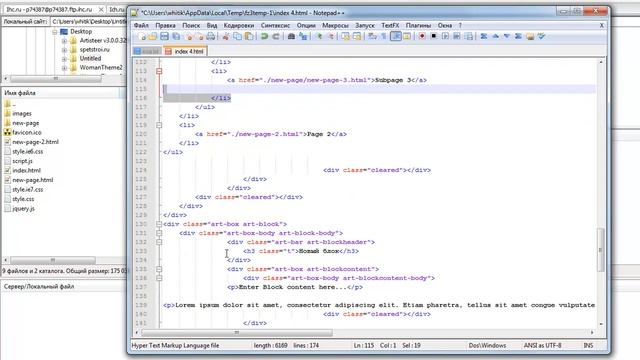
Task: Click the Open file toolbar icon
Action: point(152,37)
